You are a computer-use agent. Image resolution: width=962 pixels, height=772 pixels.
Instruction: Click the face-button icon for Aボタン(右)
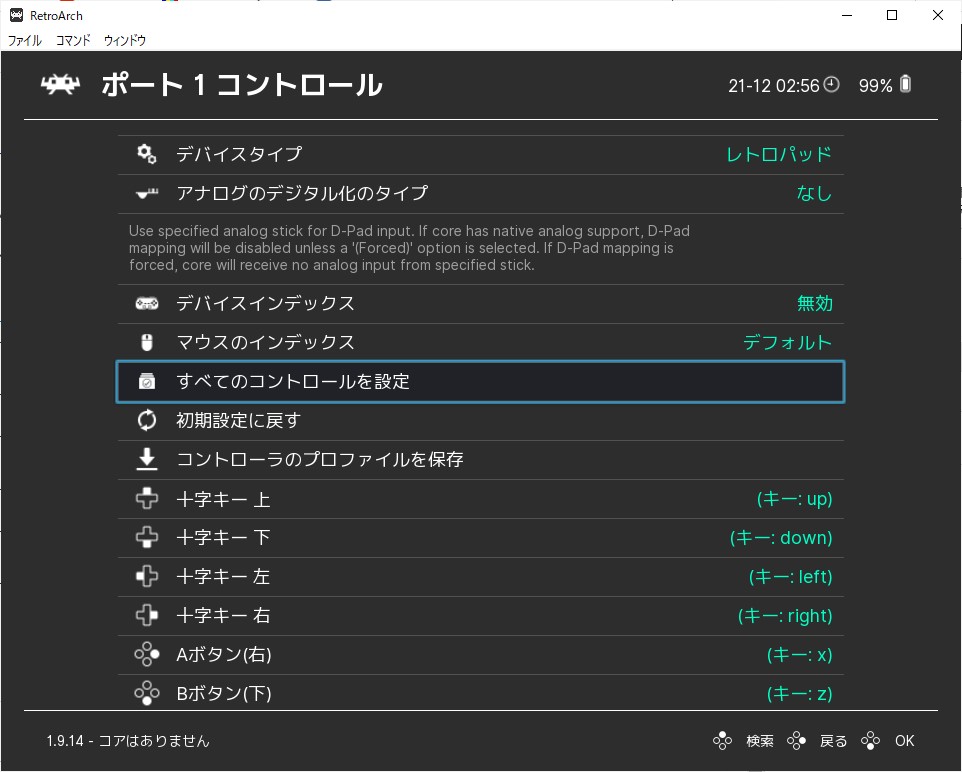click(x=147, y=654)
